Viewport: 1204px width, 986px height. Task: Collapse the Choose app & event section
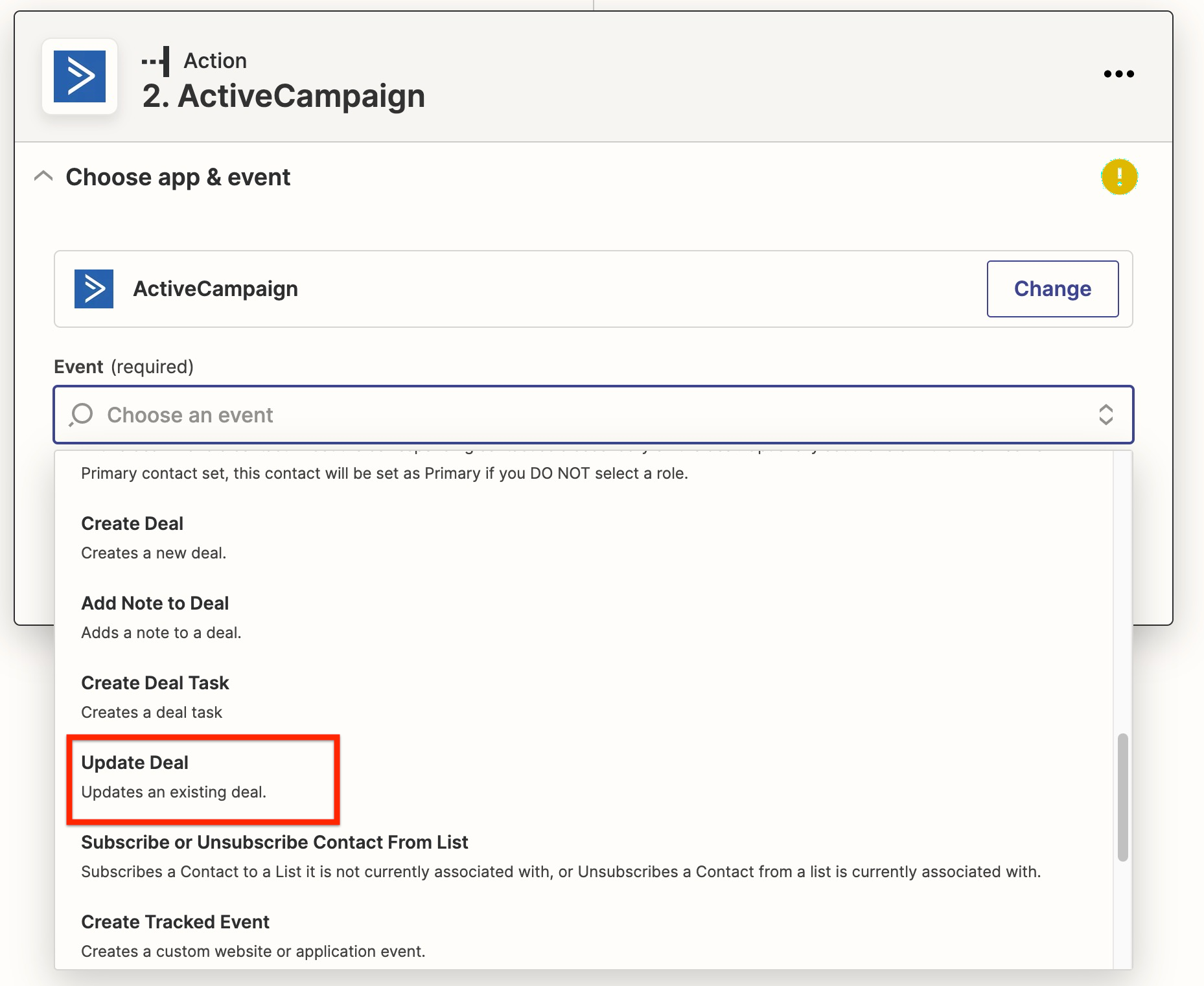tap(43, 176)
